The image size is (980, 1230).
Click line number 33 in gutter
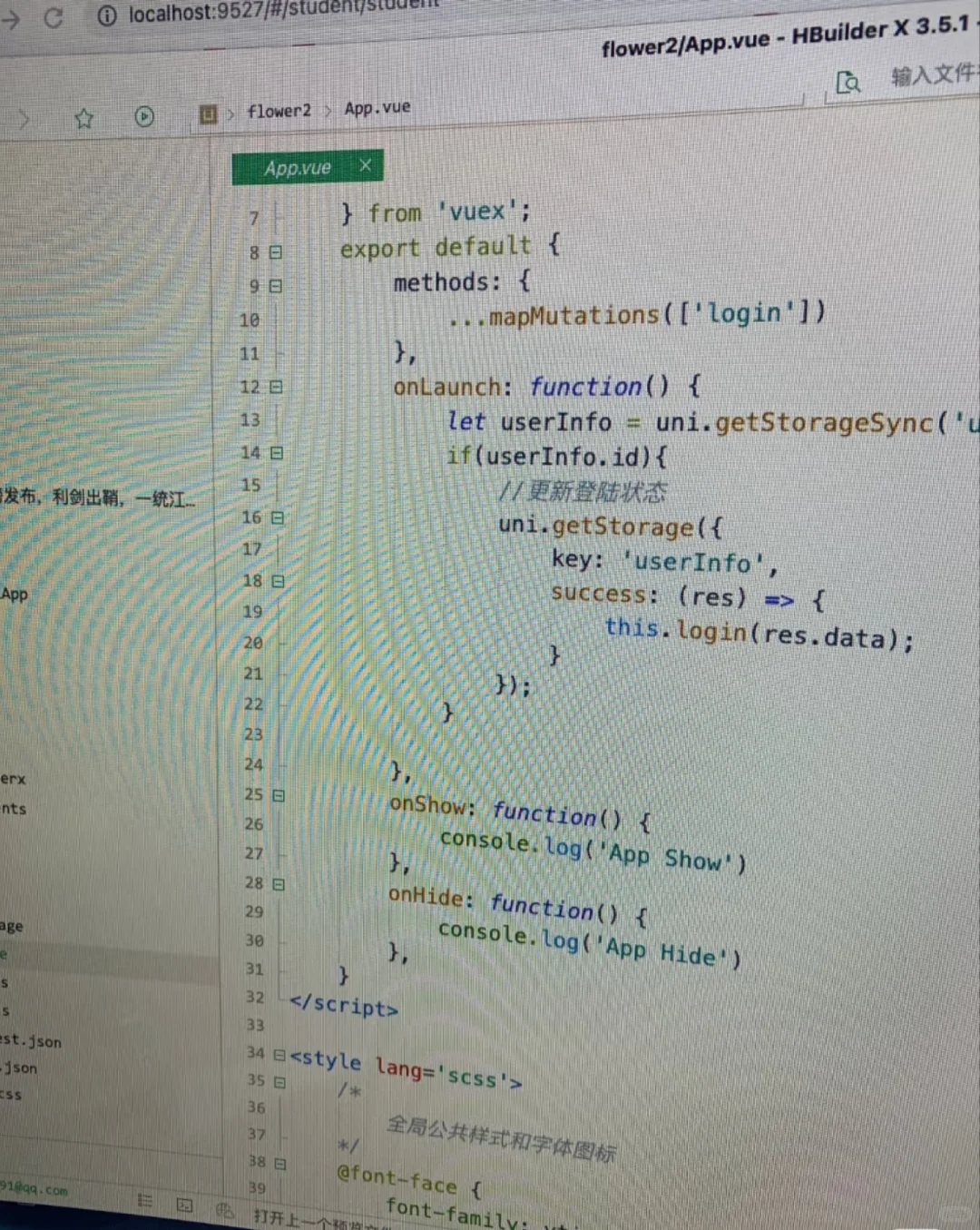click(x=255, y=1025)
